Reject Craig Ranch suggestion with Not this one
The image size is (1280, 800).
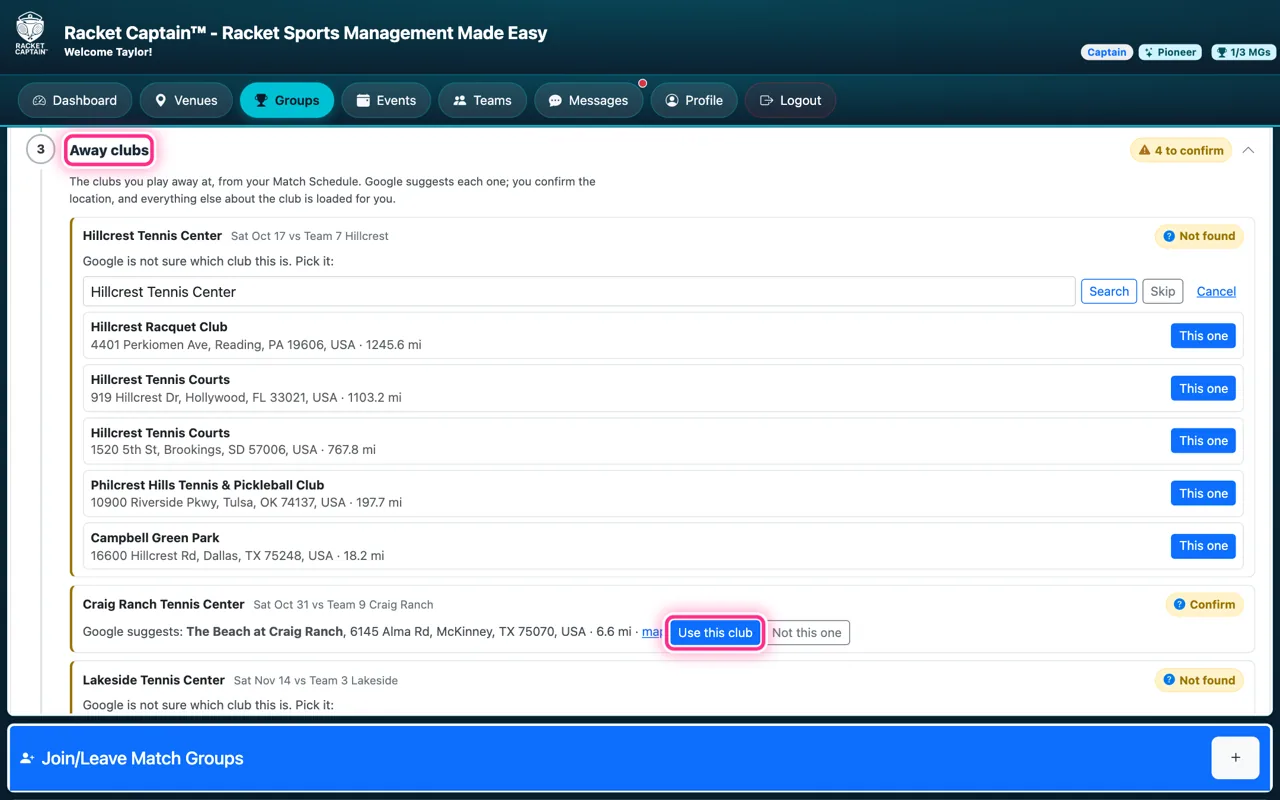(807, 632)
